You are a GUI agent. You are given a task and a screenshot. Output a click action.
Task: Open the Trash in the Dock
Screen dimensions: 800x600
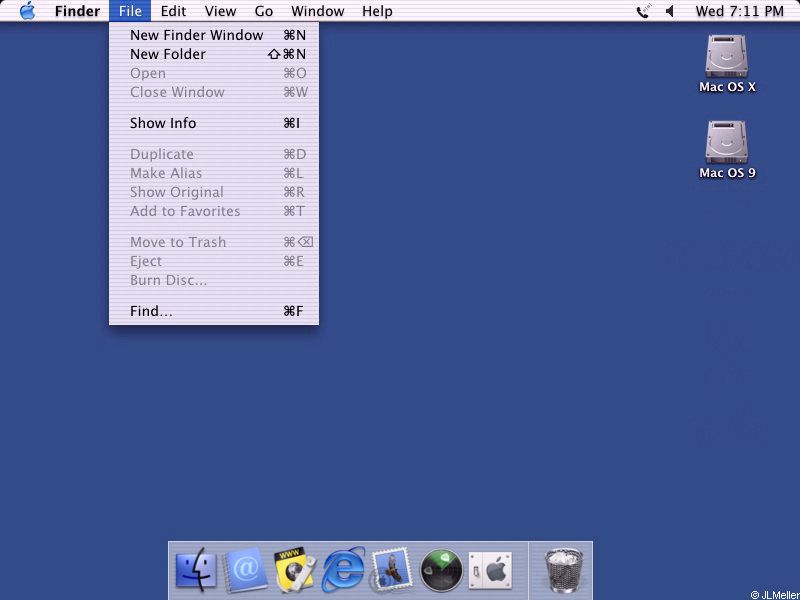(563, 570)
